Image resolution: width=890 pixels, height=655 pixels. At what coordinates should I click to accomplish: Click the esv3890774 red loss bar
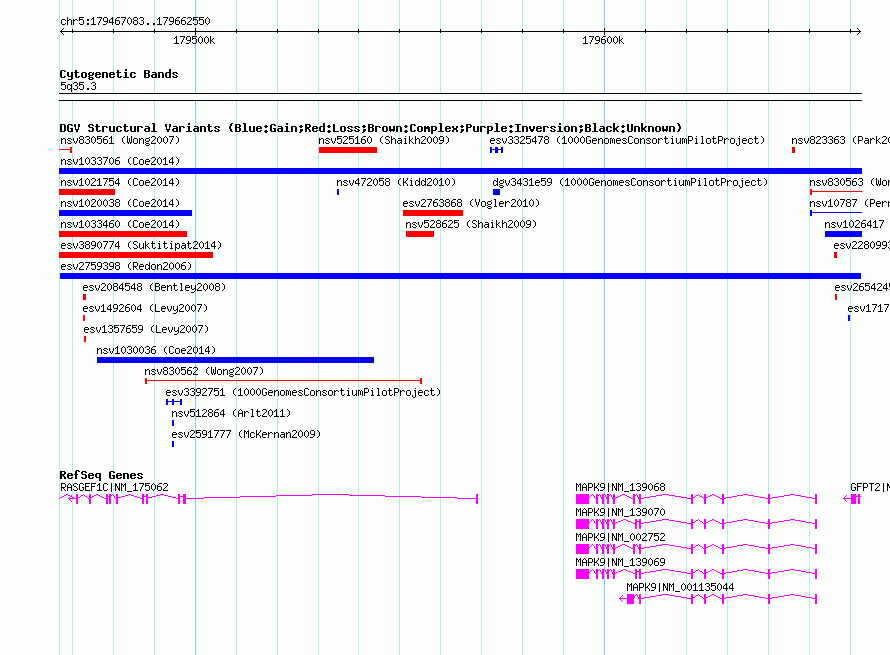click(x=136, y=255)
